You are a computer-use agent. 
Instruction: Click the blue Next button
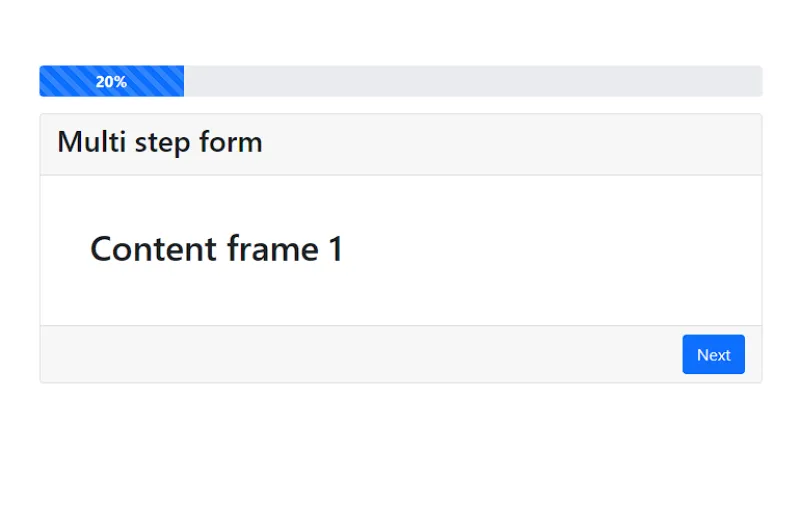click(713, 354)
